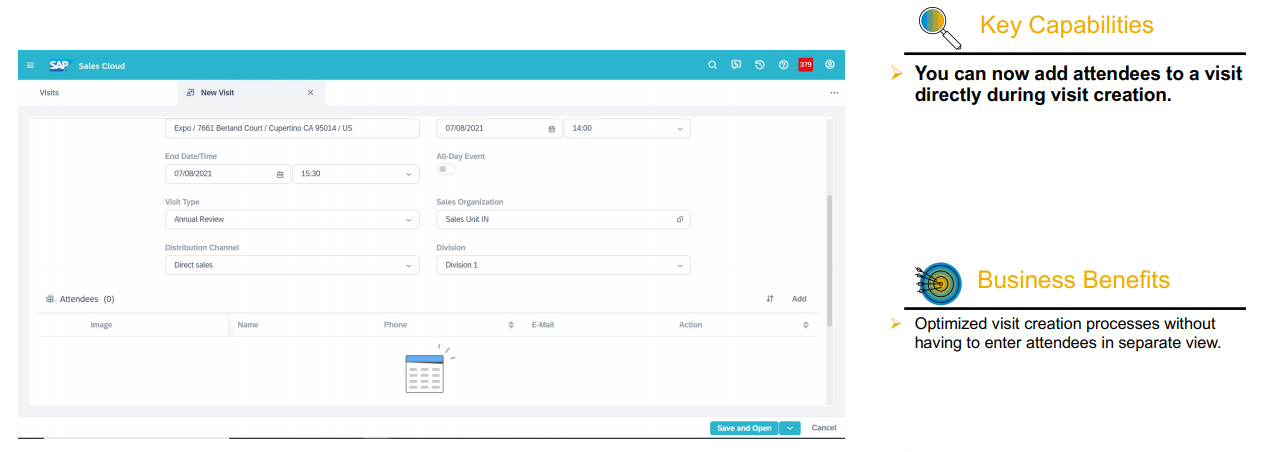Image resolution: width=1271 pixels, height=452 pixels.
Task: Close the New Visit tab
Action: [310, 92]
